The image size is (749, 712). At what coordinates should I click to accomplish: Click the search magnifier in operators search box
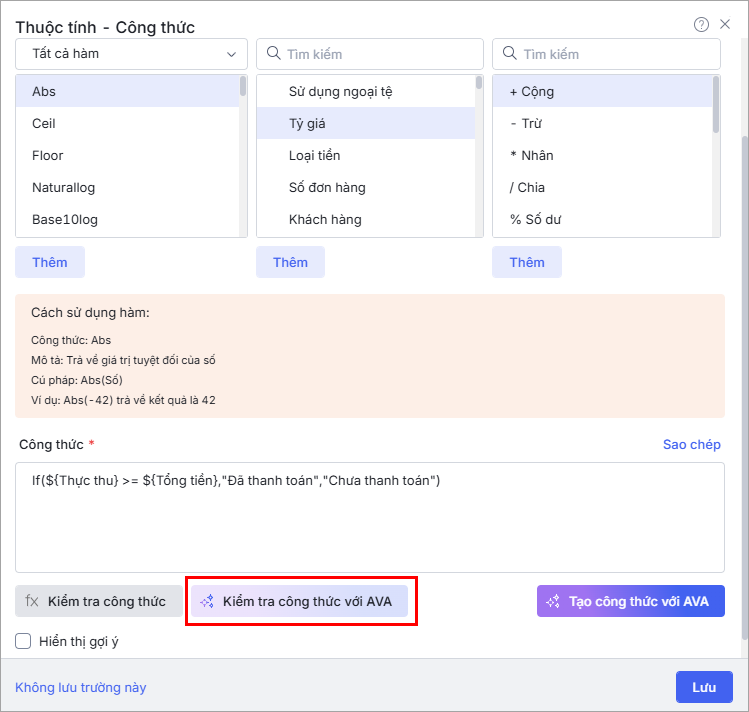coord(510,53)
